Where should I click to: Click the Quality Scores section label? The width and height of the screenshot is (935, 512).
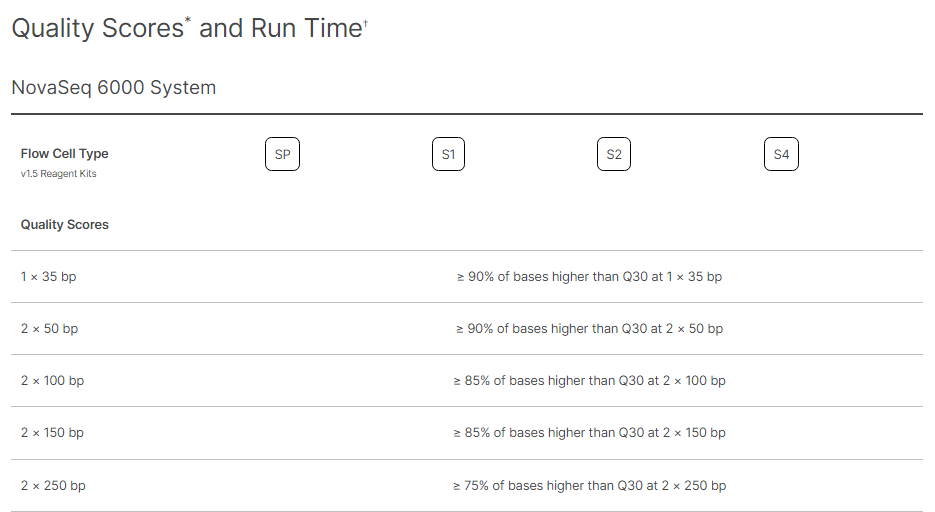pyautogui.click(x=64, y=225)
